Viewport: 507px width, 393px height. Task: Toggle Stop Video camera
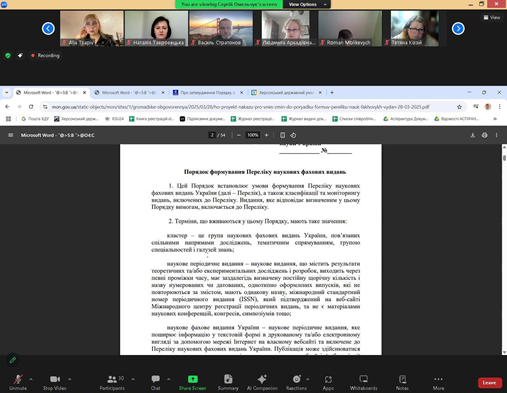[x=55, y=382]
